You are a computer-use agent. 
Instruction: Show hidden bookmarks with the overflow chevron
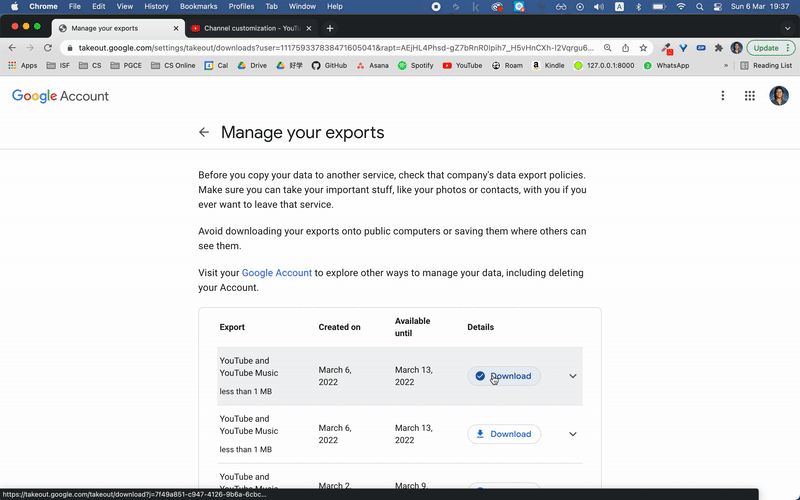pos(726,65)
